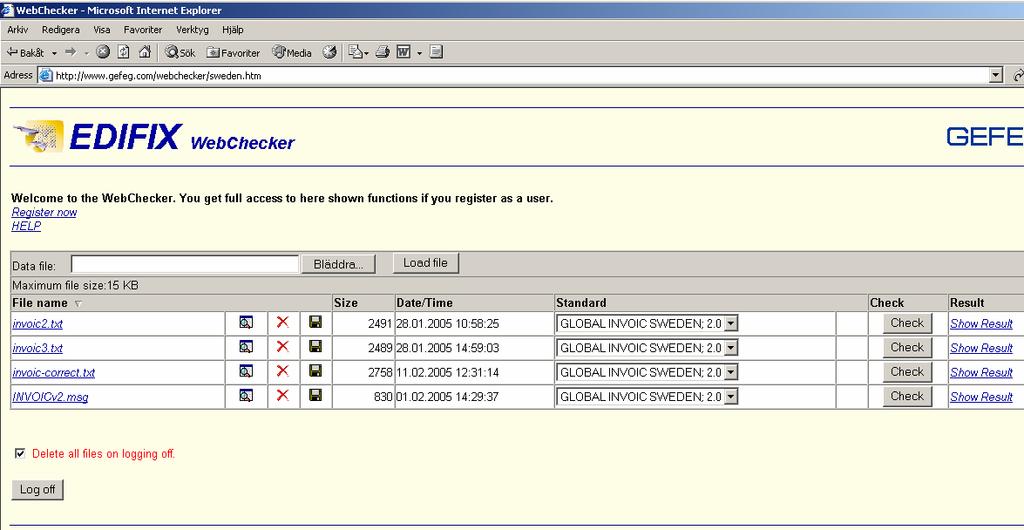Delete invoic3.txt with red X icon
Viewport: 1024px width, 530px height.
pos(283,347)
